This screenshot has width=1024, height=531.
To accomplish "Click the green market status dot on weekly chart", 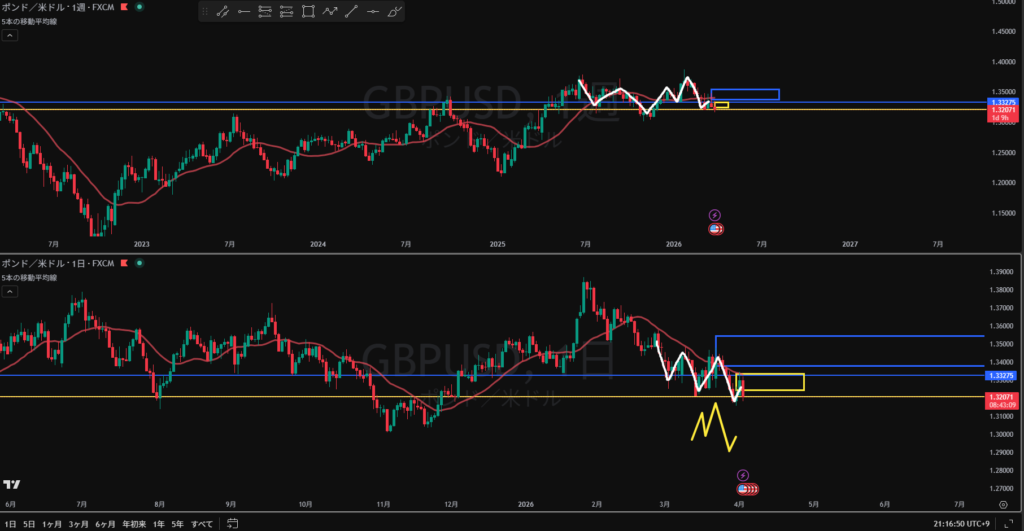I will coord(138,7).
